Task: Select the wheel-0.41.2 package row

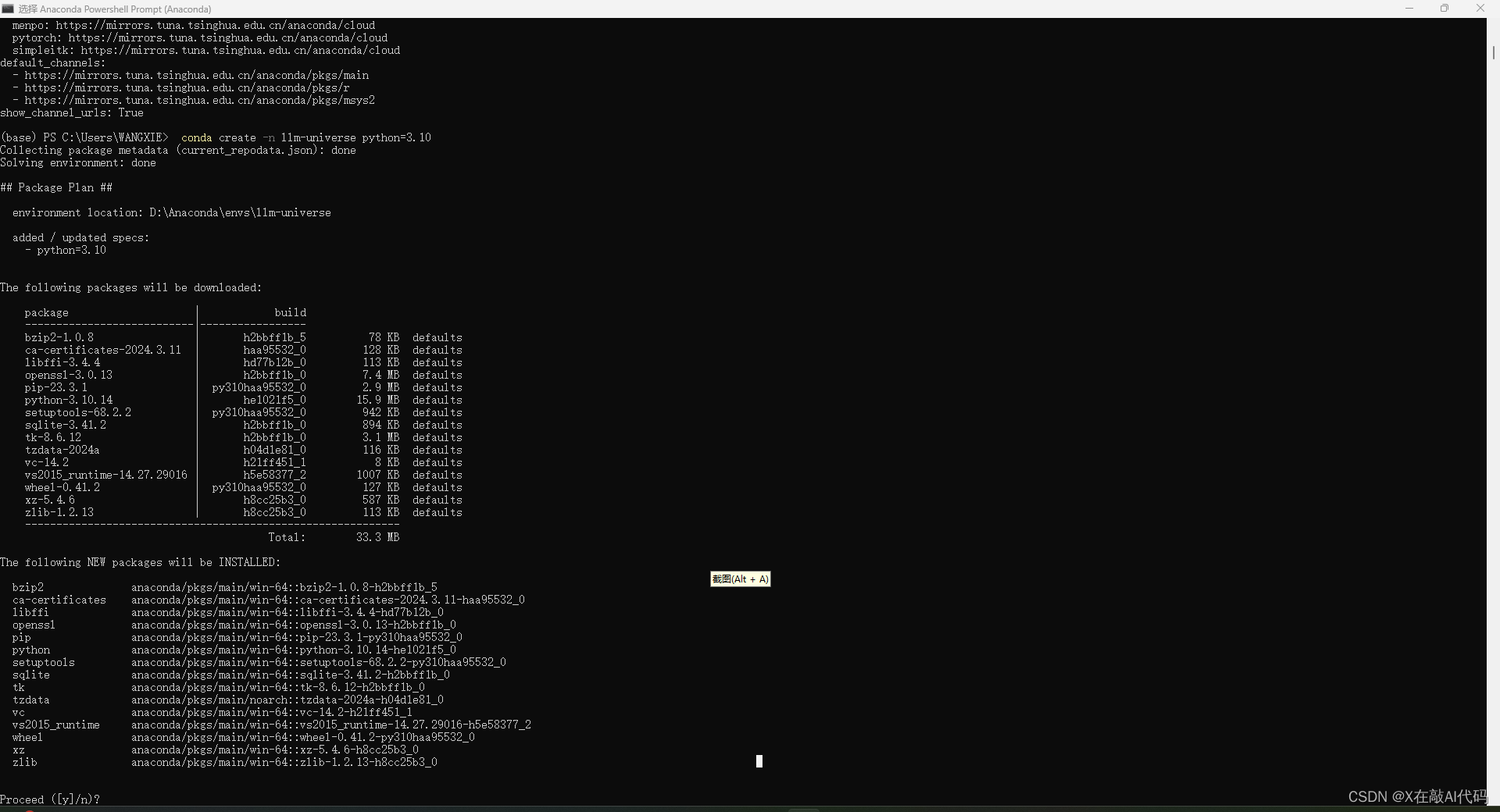Action: pos(244,487)
